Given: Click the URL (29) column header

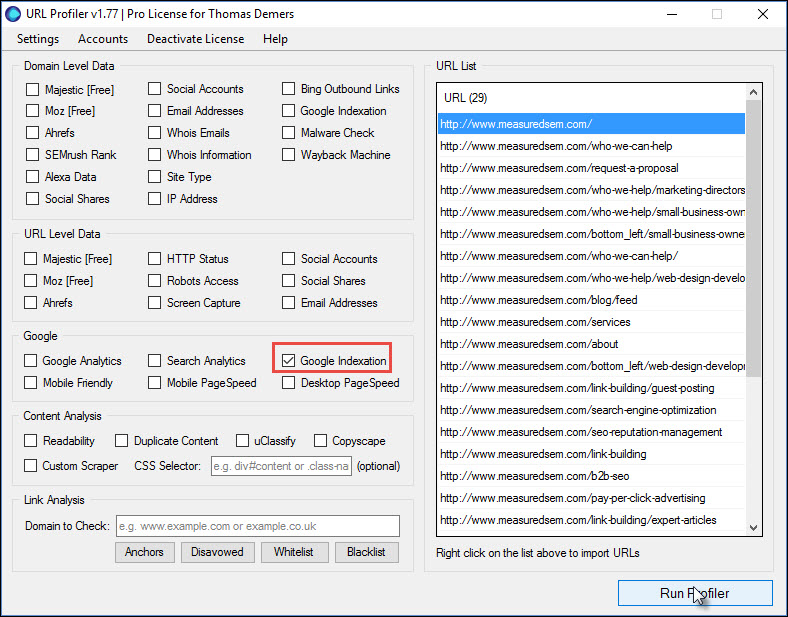Looking at the screenshot, I should coord(591,98).
